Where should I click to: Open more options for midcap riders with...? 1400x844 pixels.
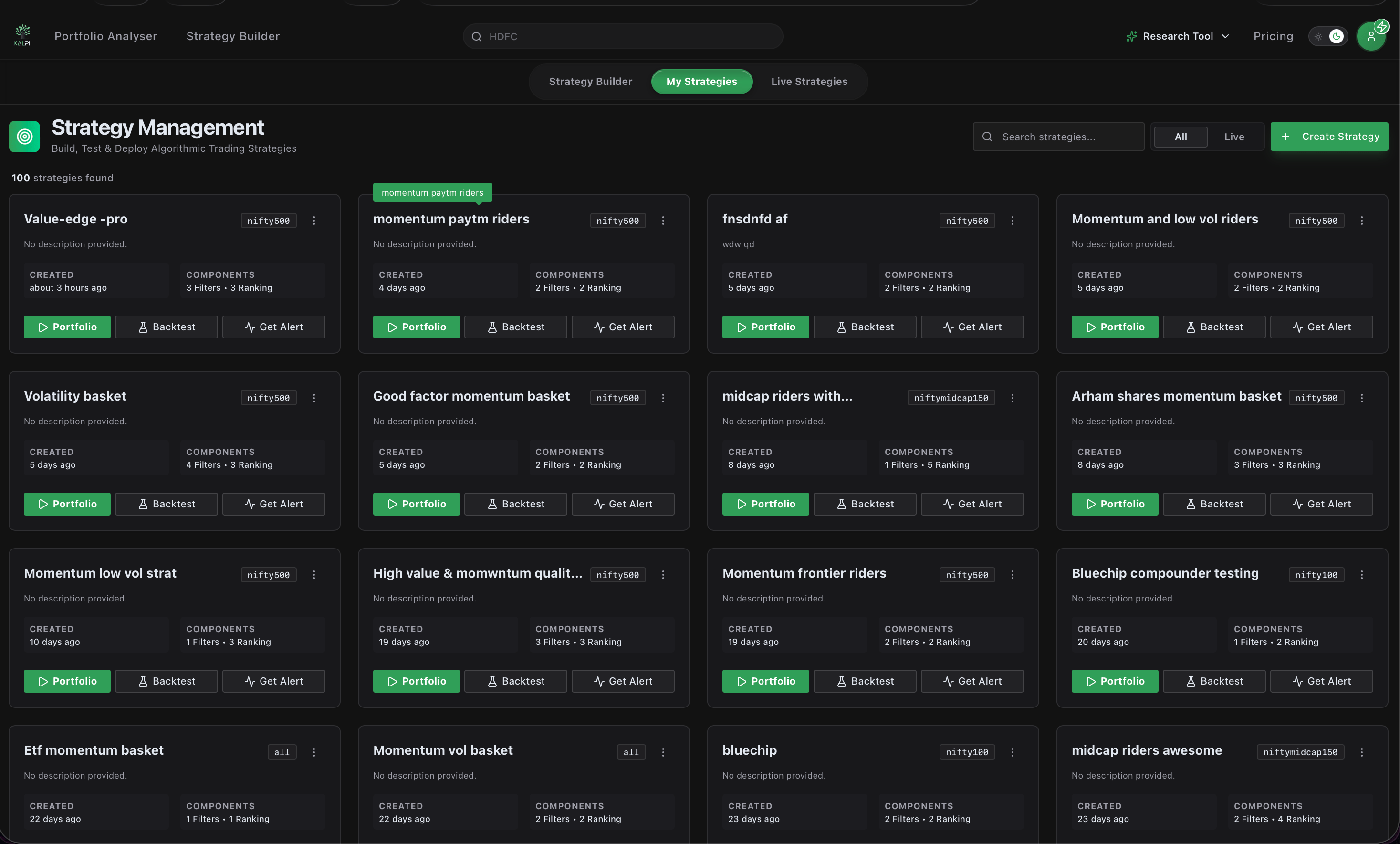point(1013,398)
